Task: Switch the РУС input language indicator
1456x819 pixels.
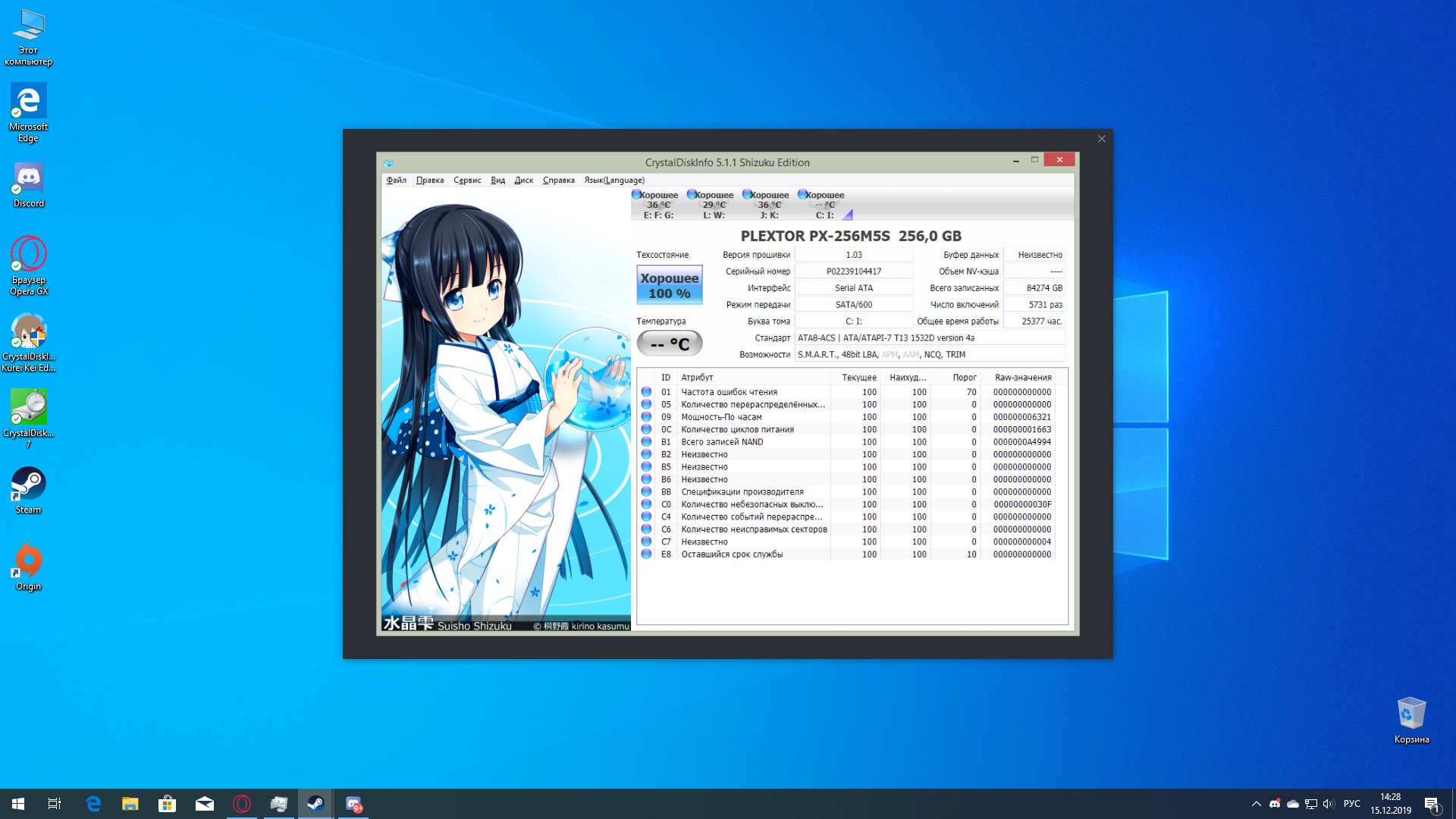Action: coord(1351,804)
